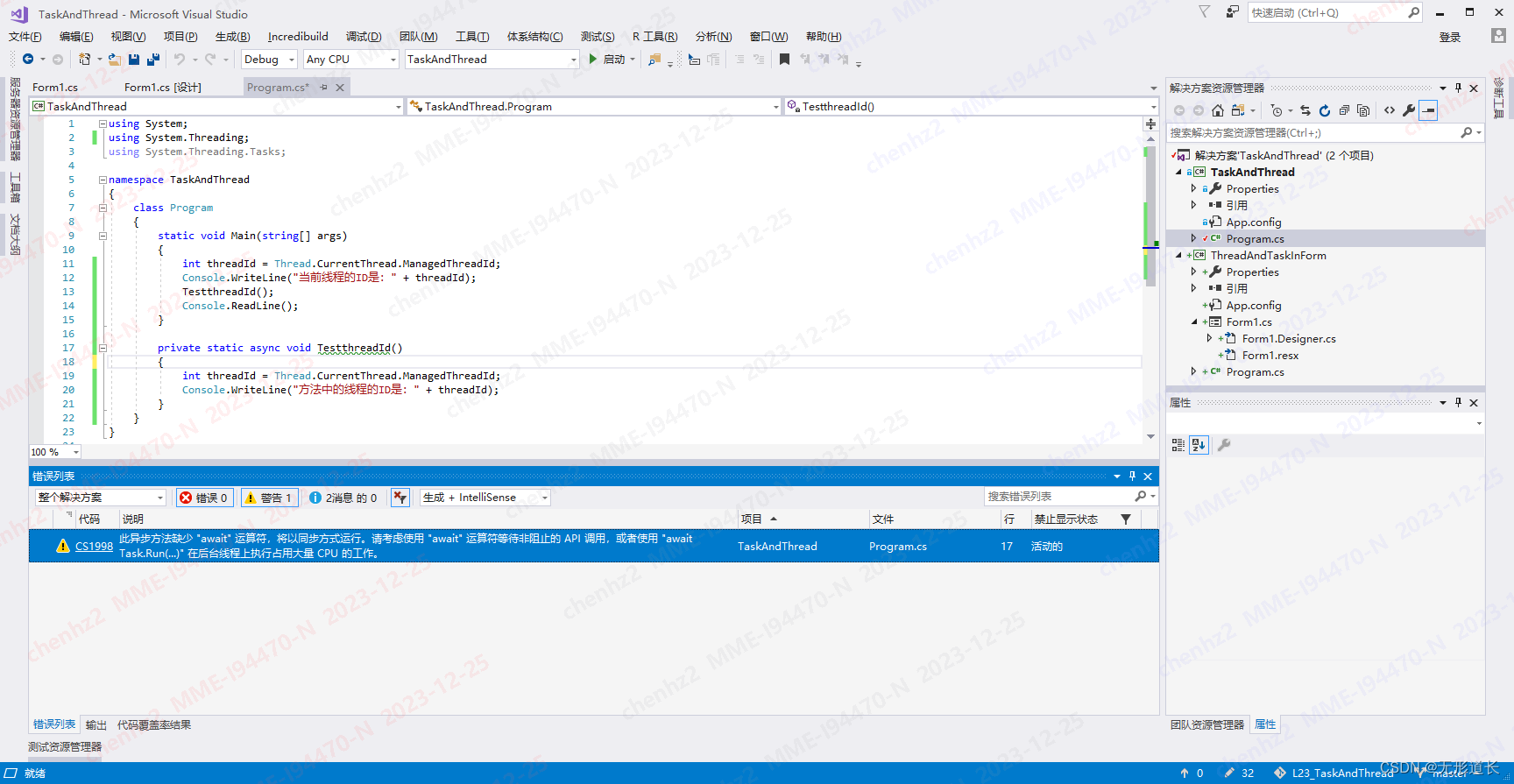Collapse all items in Solution Explorer
Viewport: 1514px width, 784px height.
[1344, 110]
